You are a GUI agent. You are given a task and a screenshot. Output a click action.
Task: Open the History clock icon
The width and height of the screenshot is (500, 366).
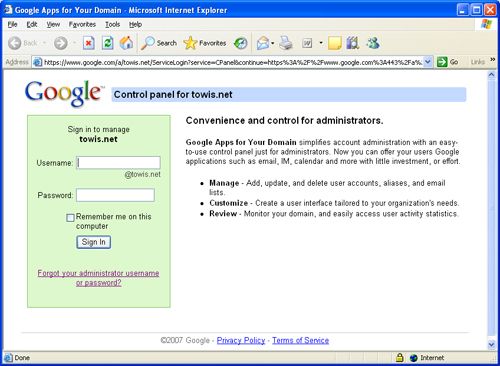coord(240,43)
